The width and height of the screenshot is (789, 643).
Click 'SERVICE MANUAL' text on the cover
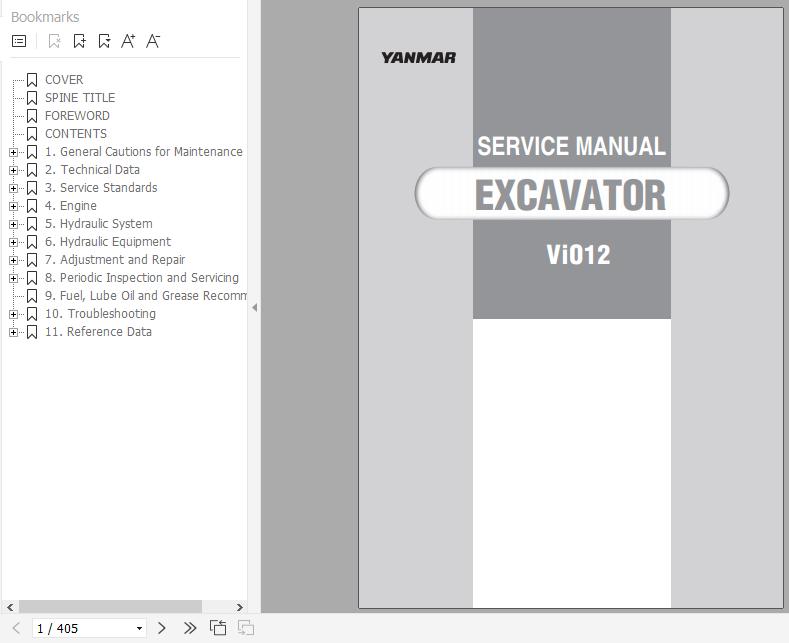coord(571,146)
